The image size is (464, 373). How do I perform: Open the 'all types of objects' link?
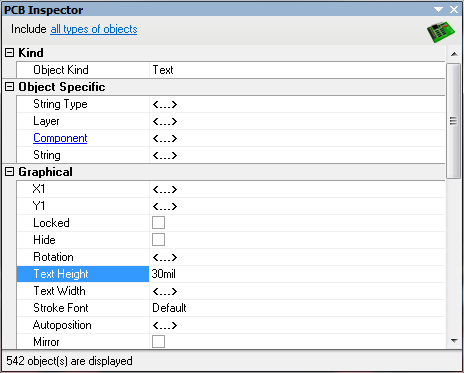[94, 29]
